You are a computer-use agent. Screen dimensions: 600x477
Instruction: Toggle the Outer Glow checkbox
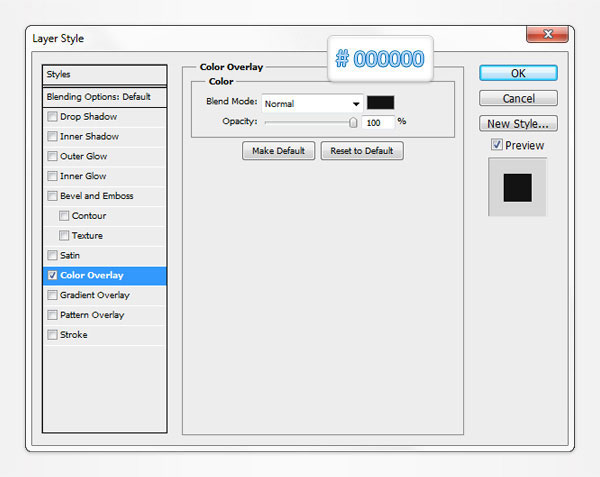pyautogui.click(x=52, y=157)
